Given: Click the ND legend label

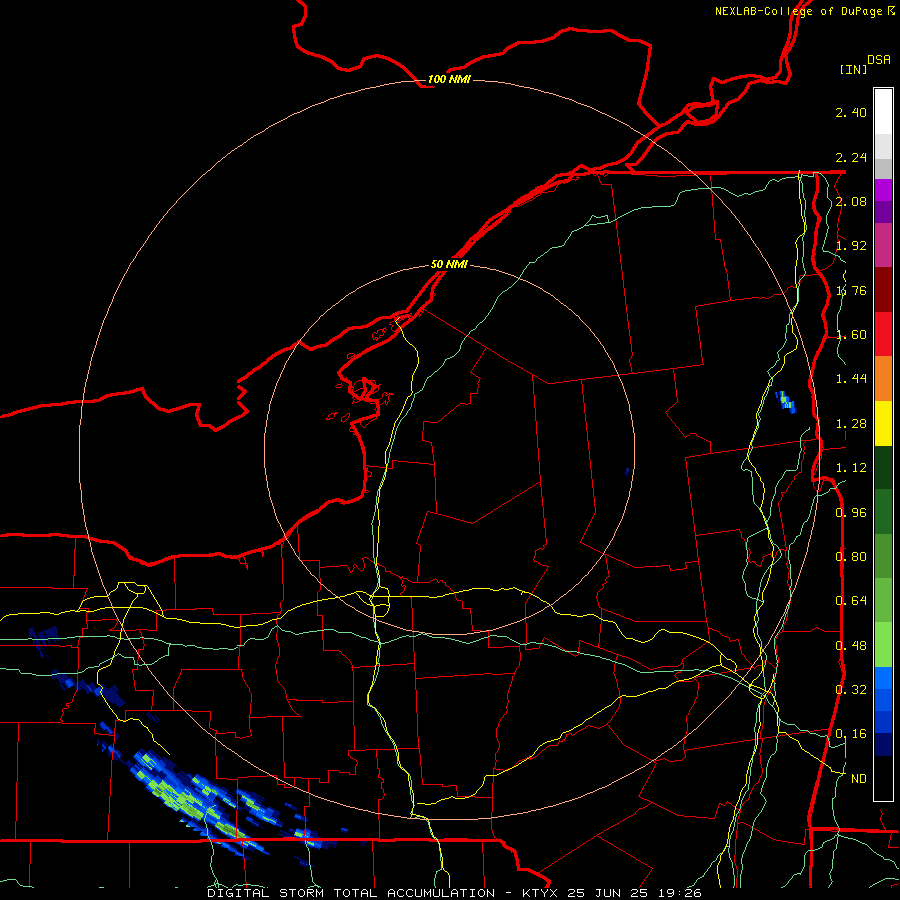Looking at the screenshot, I should pyautogui.click(x=858, y=779).
